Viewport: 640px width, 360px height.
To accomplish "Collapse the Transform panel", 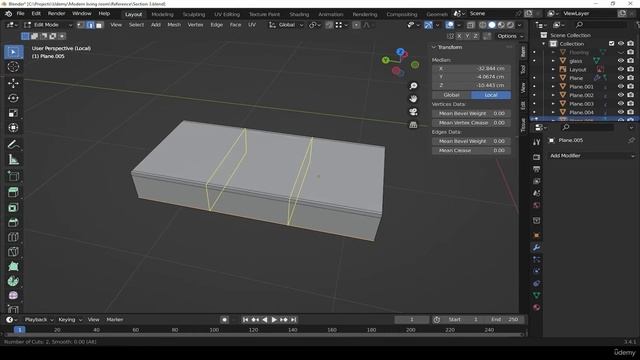I will pos(434,47).
